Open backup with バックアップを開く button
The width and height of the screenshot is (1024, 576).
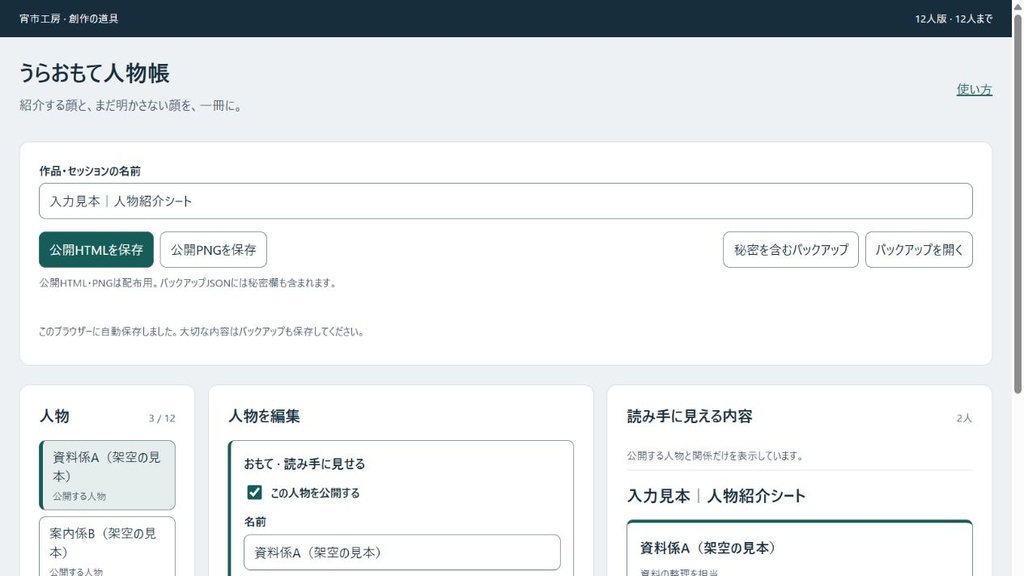point(919,249)
